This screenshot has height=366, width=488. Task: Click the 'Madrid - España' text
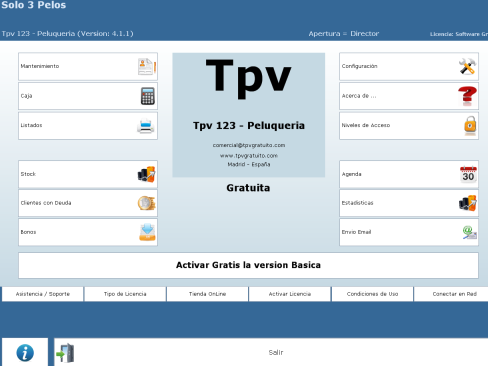point(249,164)
